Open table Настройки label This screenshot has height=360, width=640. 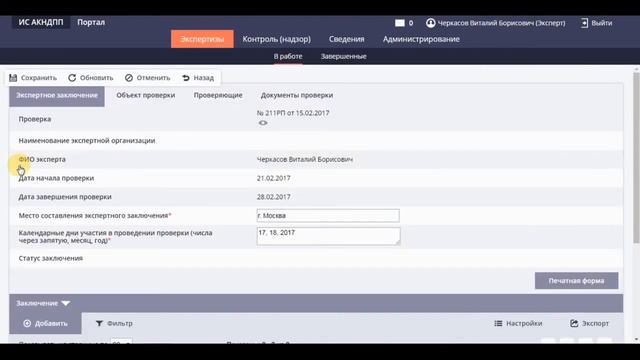pos(524,323)
